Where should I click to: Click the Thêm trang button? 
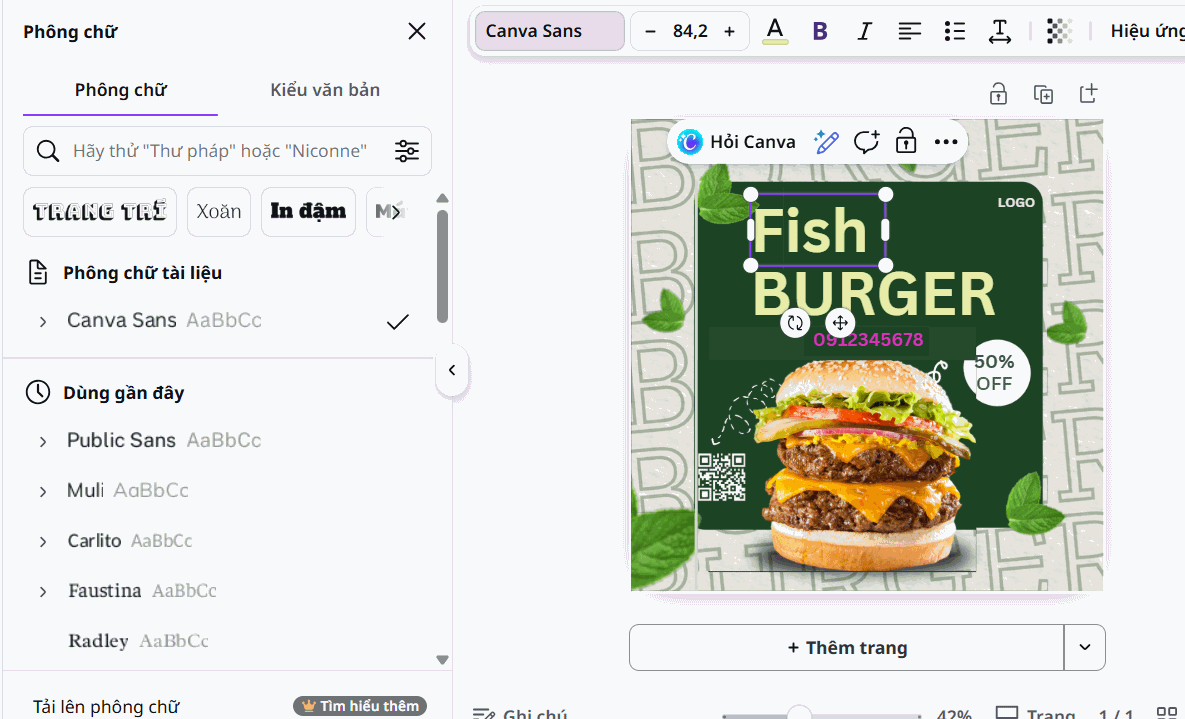tap(846, 647)
